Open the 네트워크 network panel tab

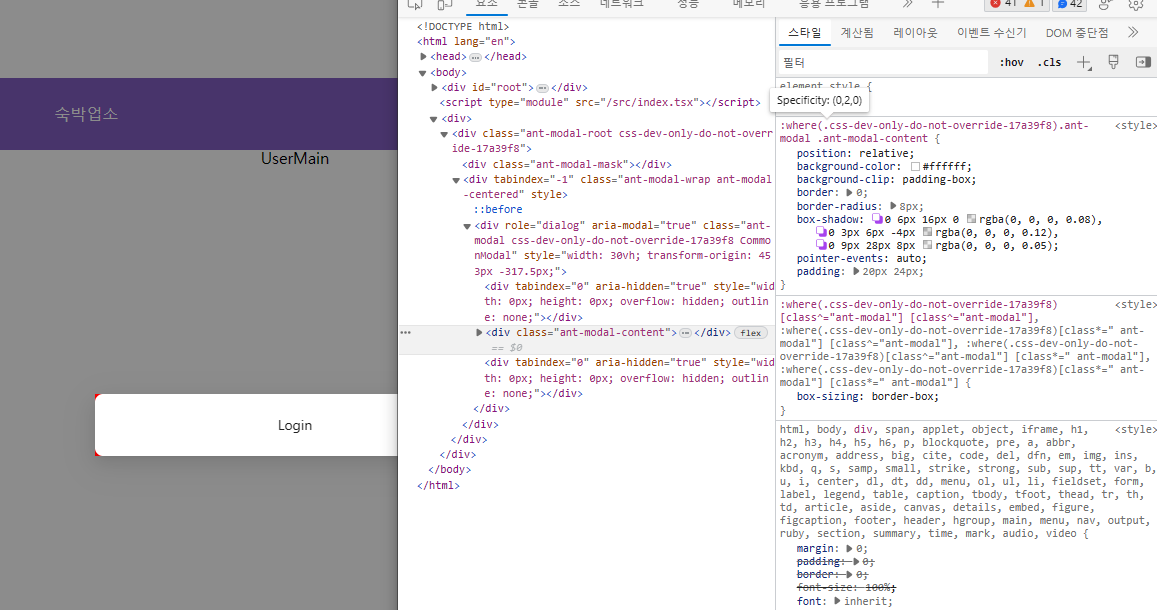click(621, 4)
